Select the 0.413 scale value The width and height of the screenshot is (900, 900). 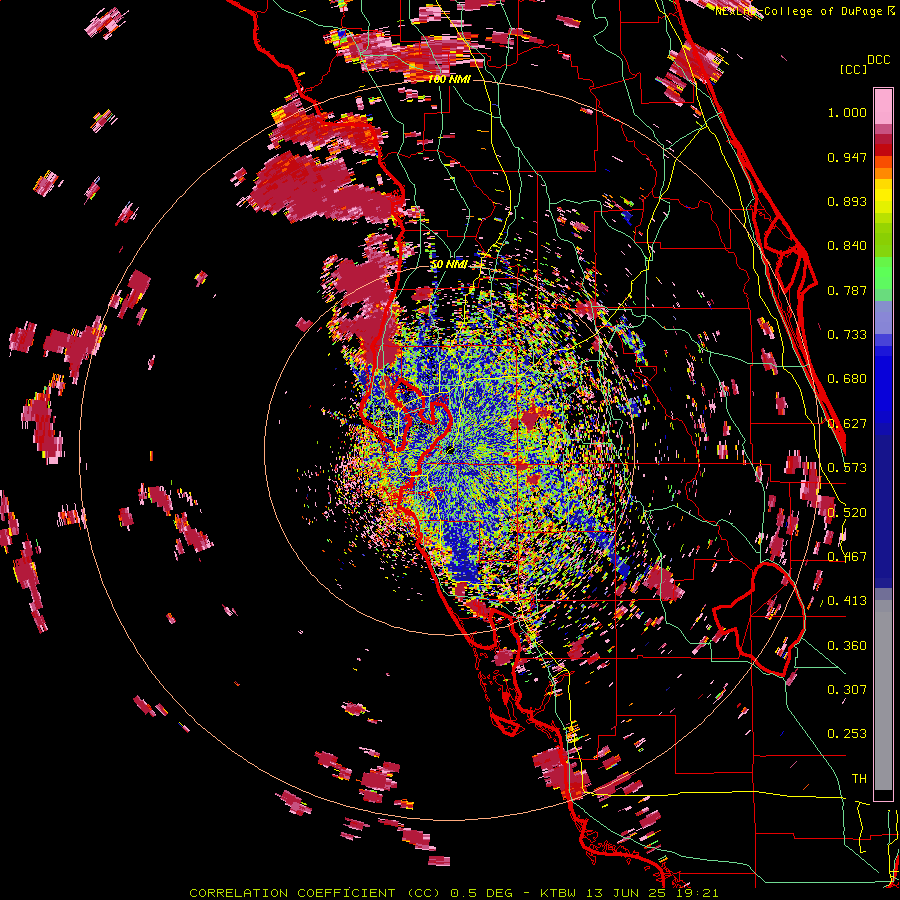pos(847,601)
